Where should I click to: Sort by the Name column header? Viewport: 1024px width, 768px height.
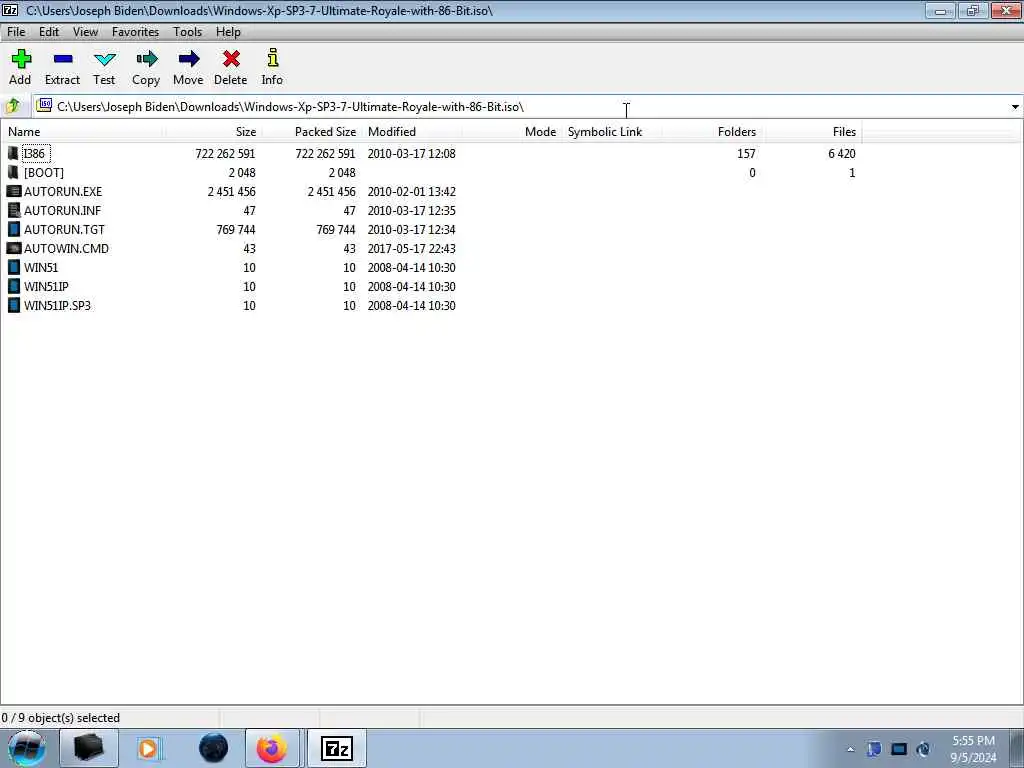point(83,131)
